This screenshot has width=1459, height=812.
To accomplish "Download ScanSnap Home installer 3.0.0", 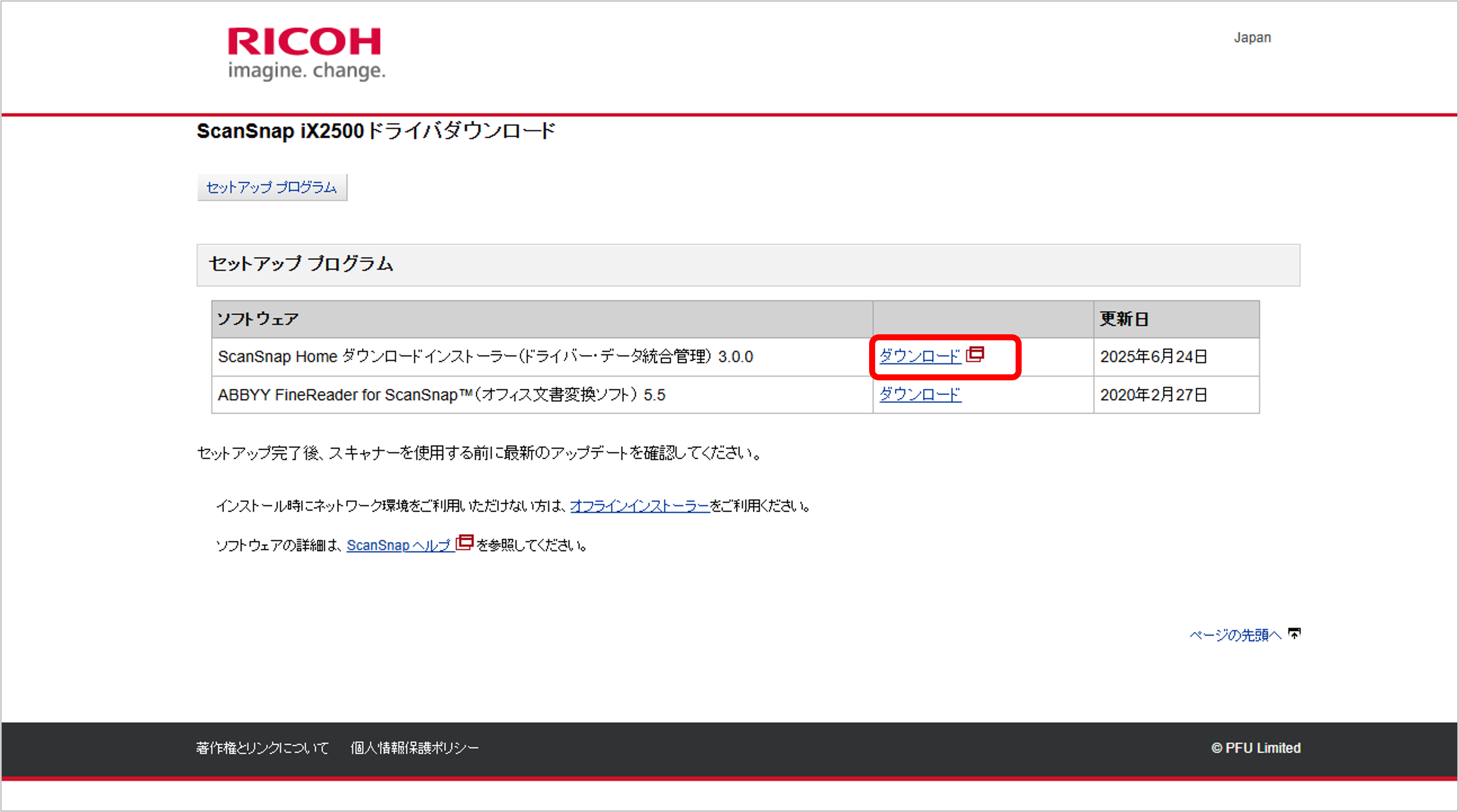I will pos(920,356).
